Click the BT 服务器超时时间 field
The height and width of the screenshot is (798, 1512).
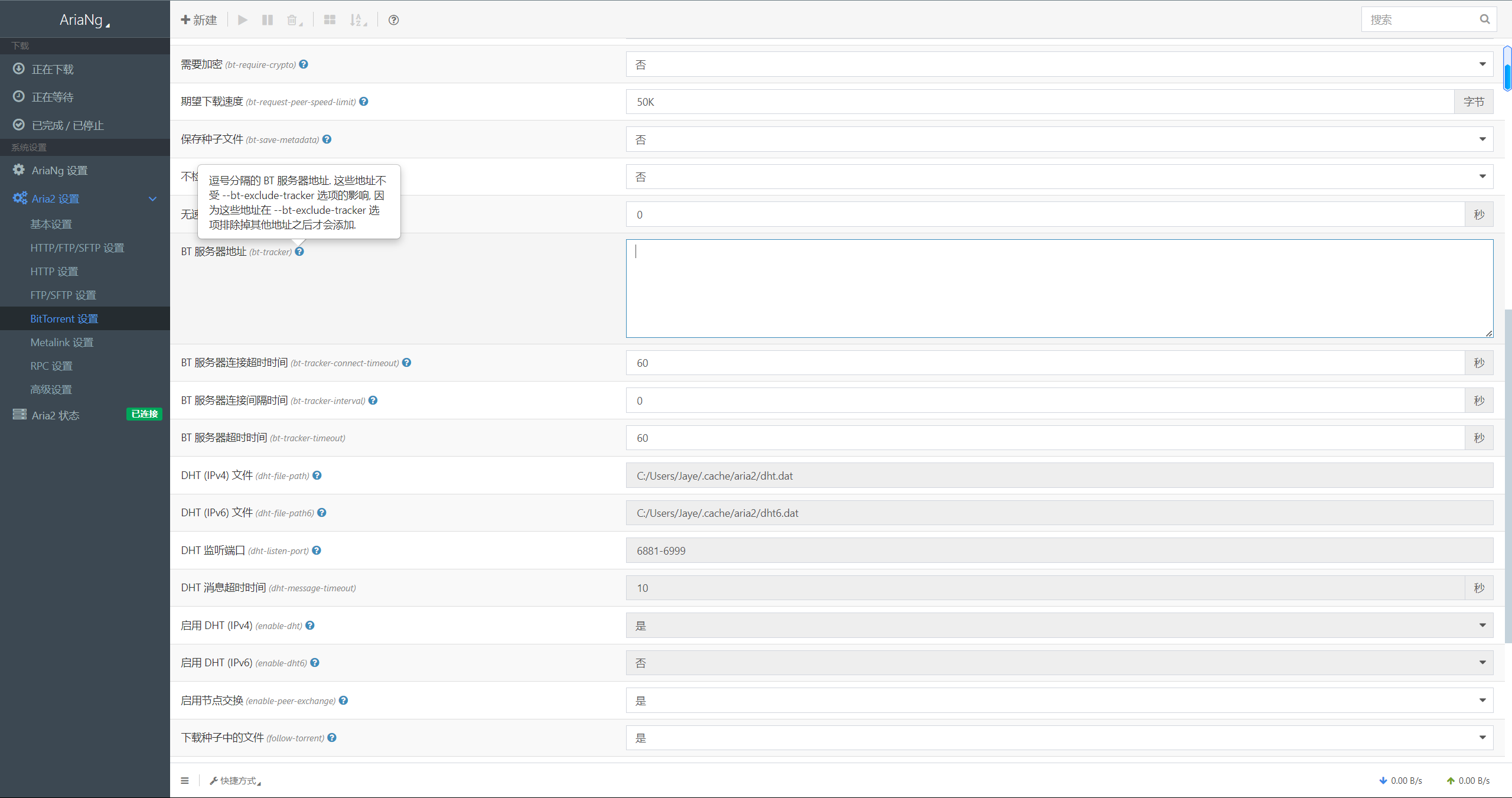point(1045,438)
